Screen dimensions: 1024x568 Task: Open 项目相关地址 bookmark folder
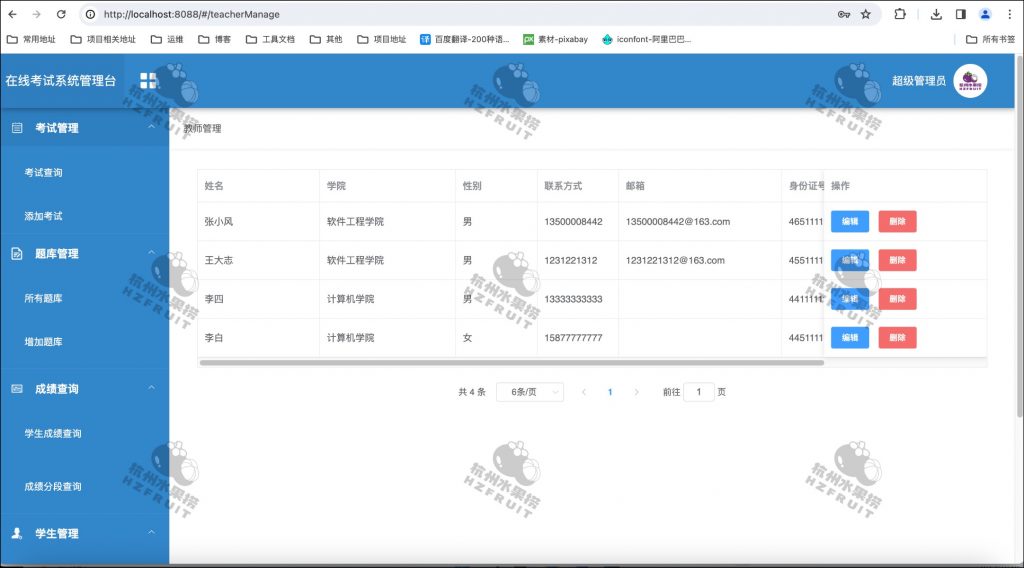click(103, 39)
